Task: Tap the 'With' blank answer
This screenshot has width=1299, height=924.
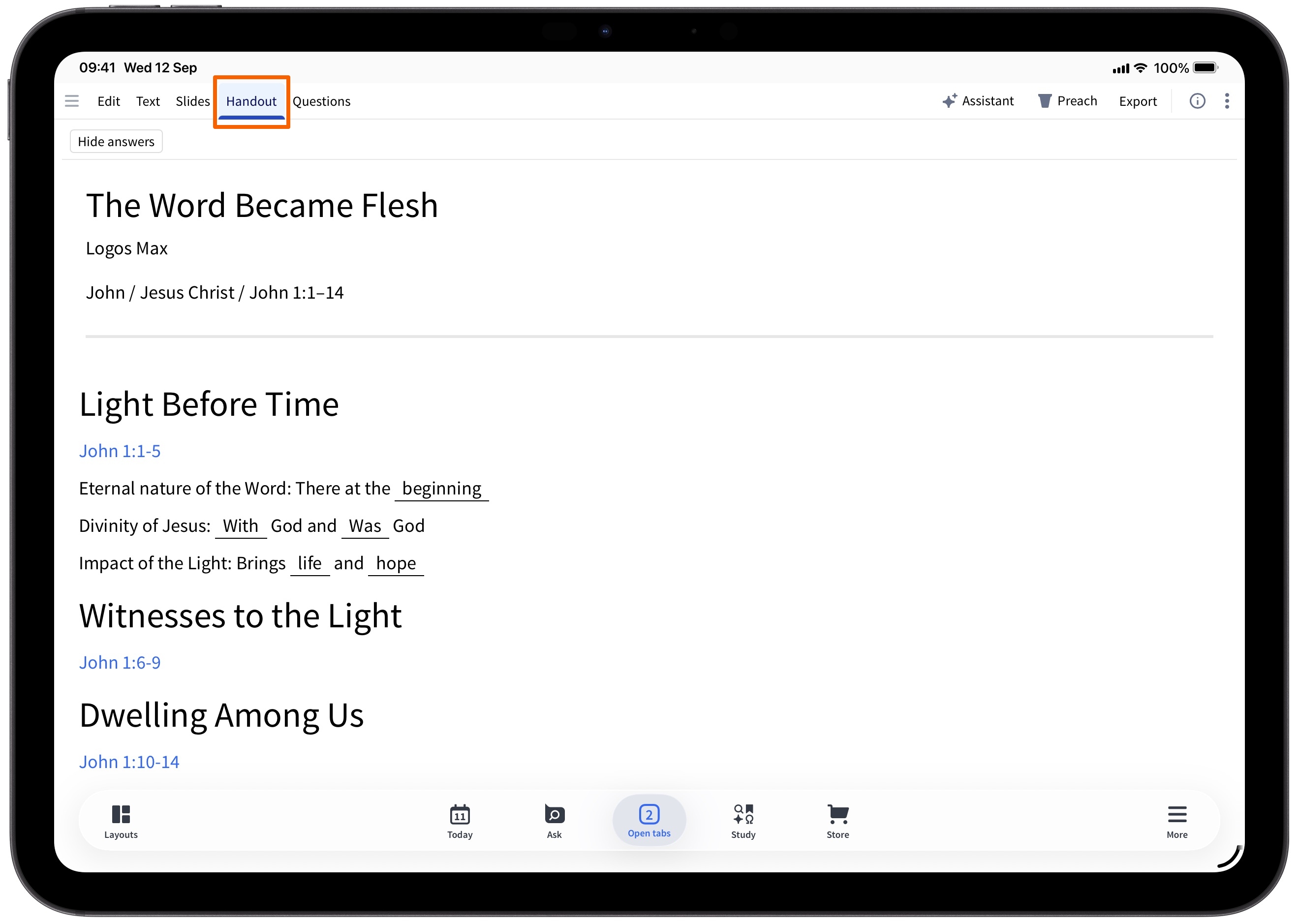Action: click(x=241, y=526)
